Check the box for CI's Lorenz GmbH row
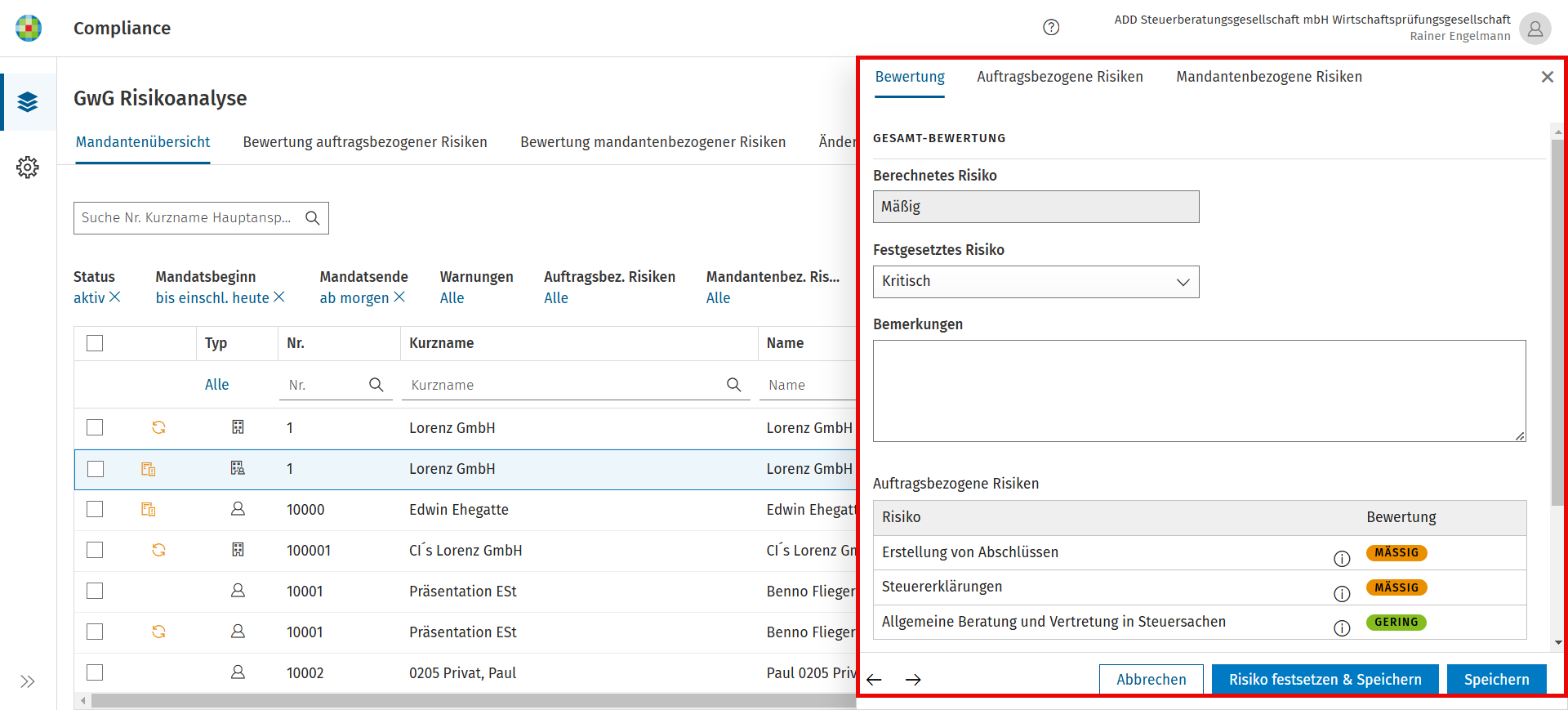The width and height of the screenshot is (1568, 710). pos(95,550)
